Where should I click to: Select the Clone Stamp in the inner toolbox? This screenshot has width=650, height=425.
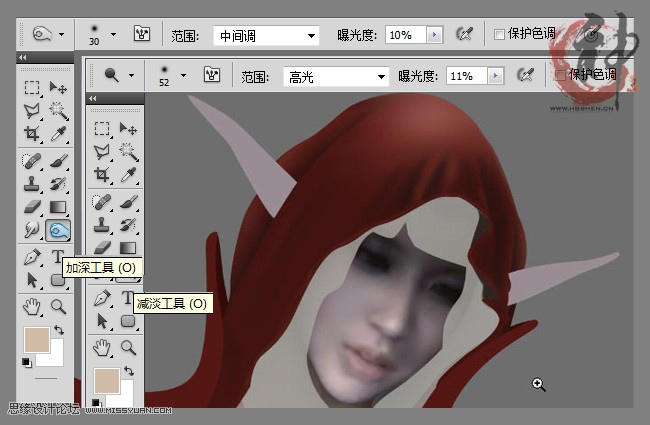(102, 225)
